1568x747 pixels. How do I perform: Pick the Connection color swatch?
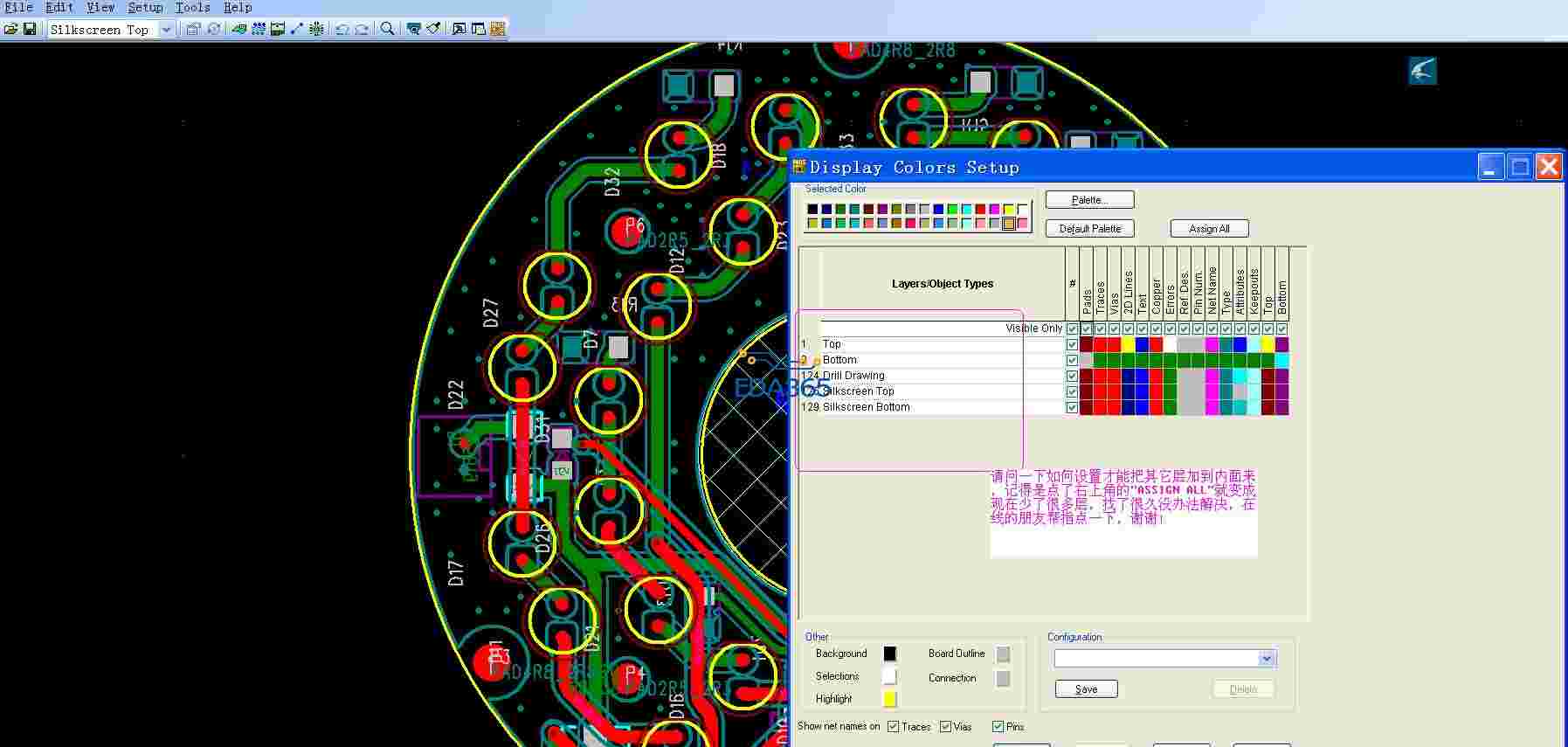1003,678
